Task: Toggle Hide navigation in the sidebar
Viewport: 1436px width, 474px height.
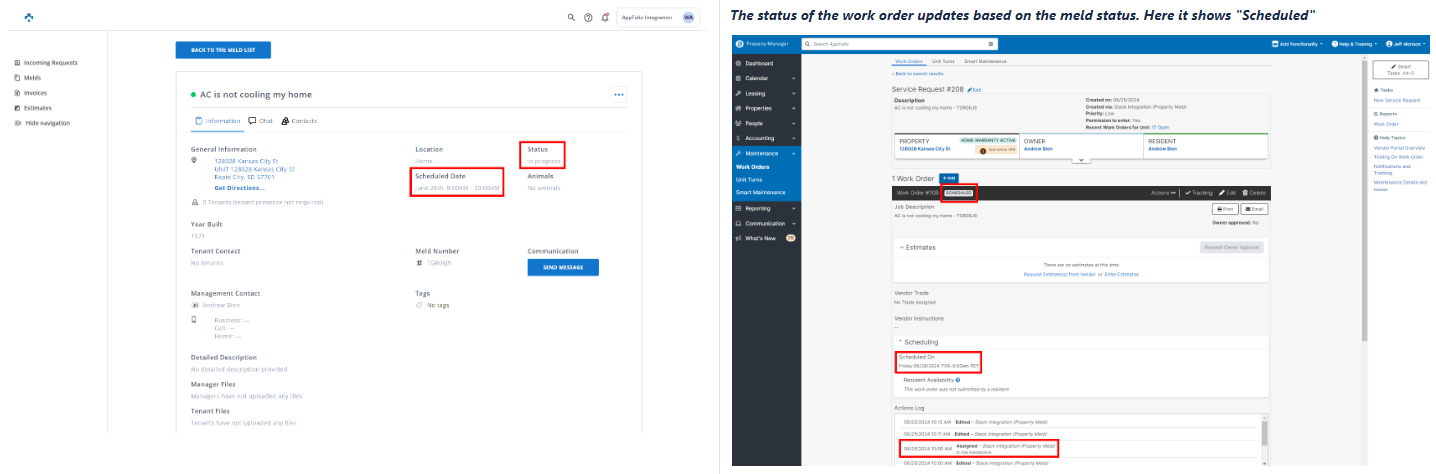Action: [47, 123]
